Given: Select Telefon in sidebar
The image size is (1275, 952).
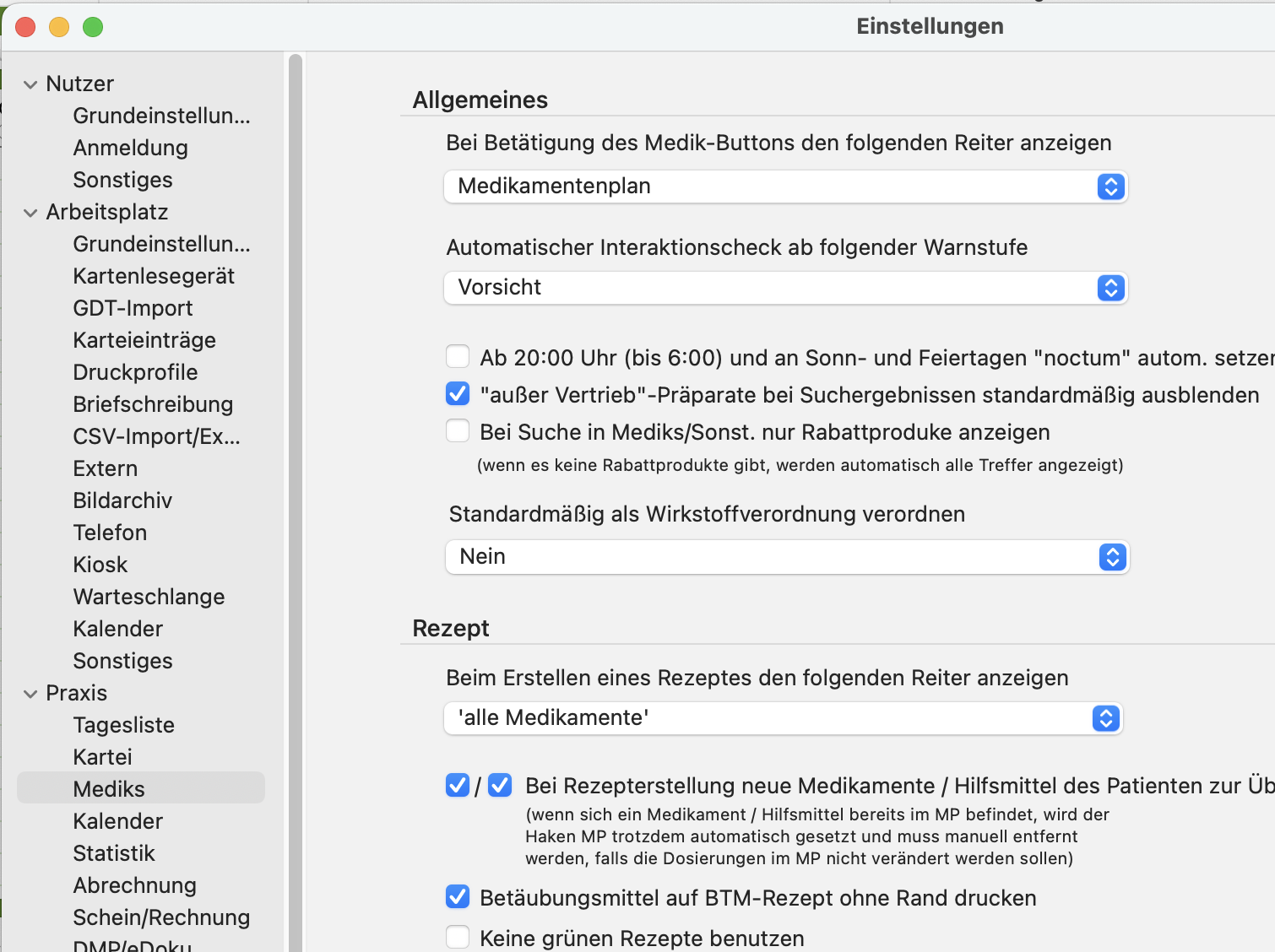Looking at the screenshot, I should click(x=110, y=533).
